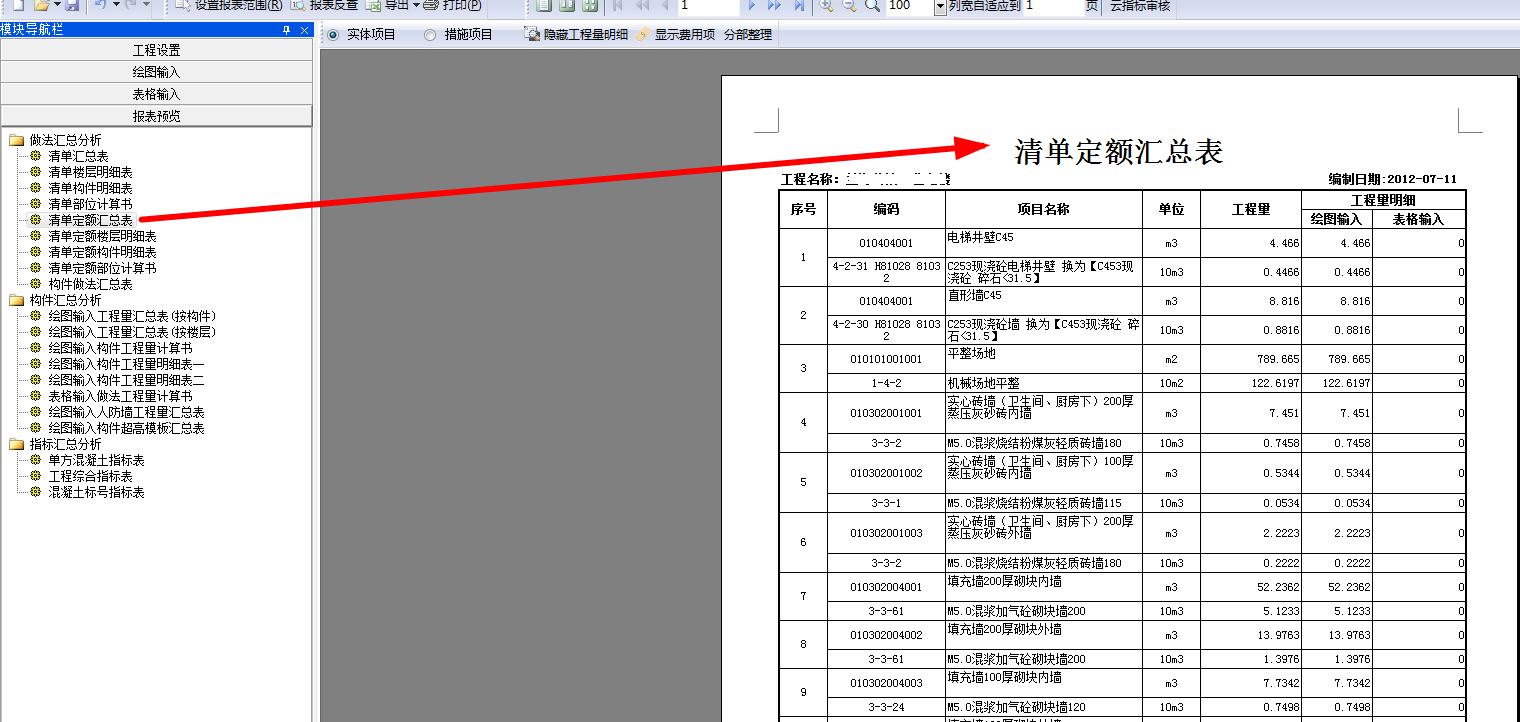
Task: Select 工程综合指标表 report
Action: pos(90,476)
